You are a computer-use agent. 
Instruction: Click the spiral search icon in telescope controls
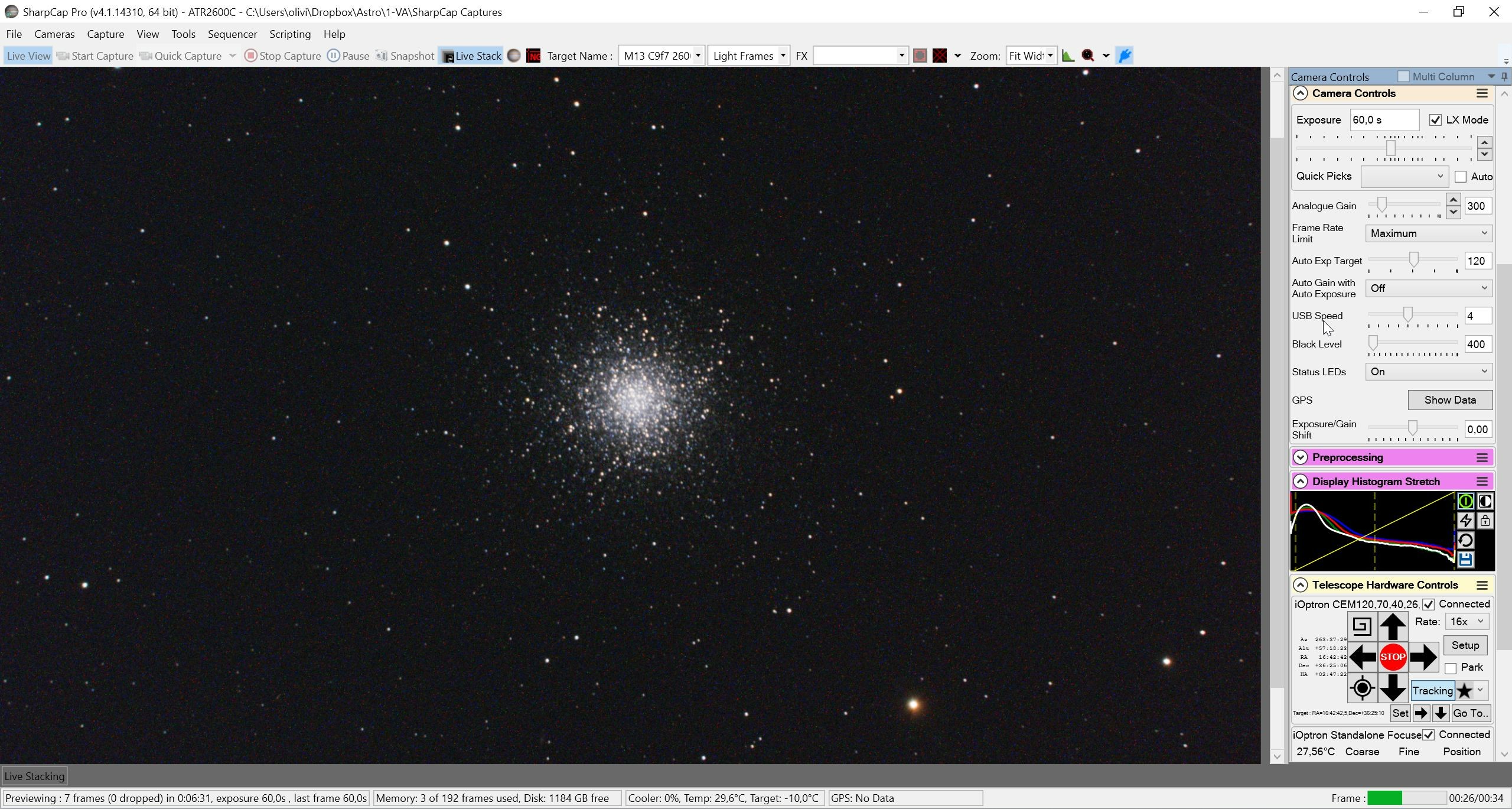pyautogui.click(x=1362, y=626)
